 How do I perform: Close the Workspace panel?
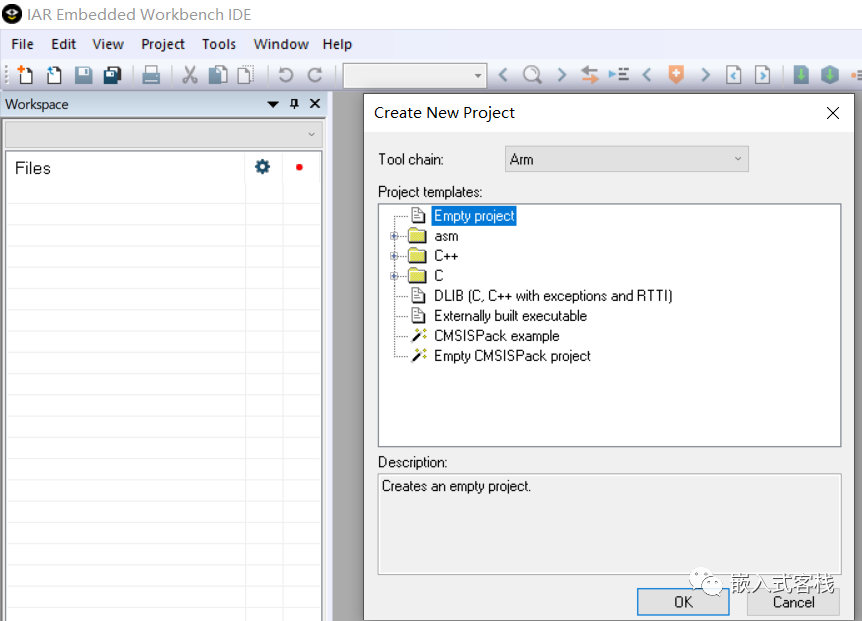[315, 103]
